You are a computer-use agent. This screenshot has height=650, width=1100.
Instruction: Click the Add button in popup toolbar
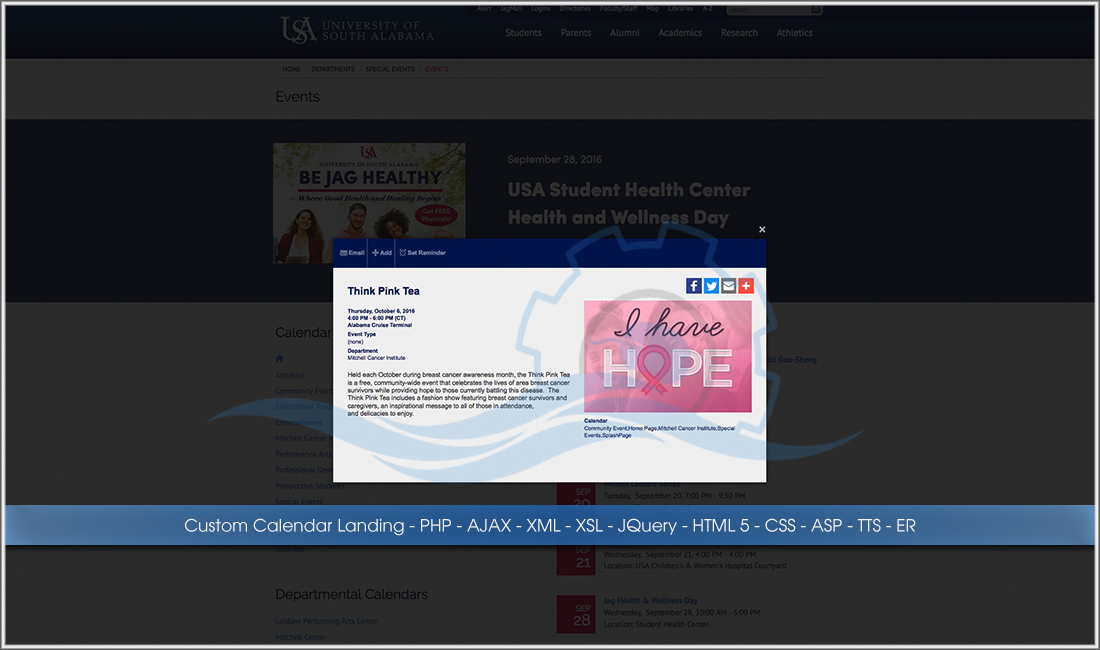tap(382, 252)
